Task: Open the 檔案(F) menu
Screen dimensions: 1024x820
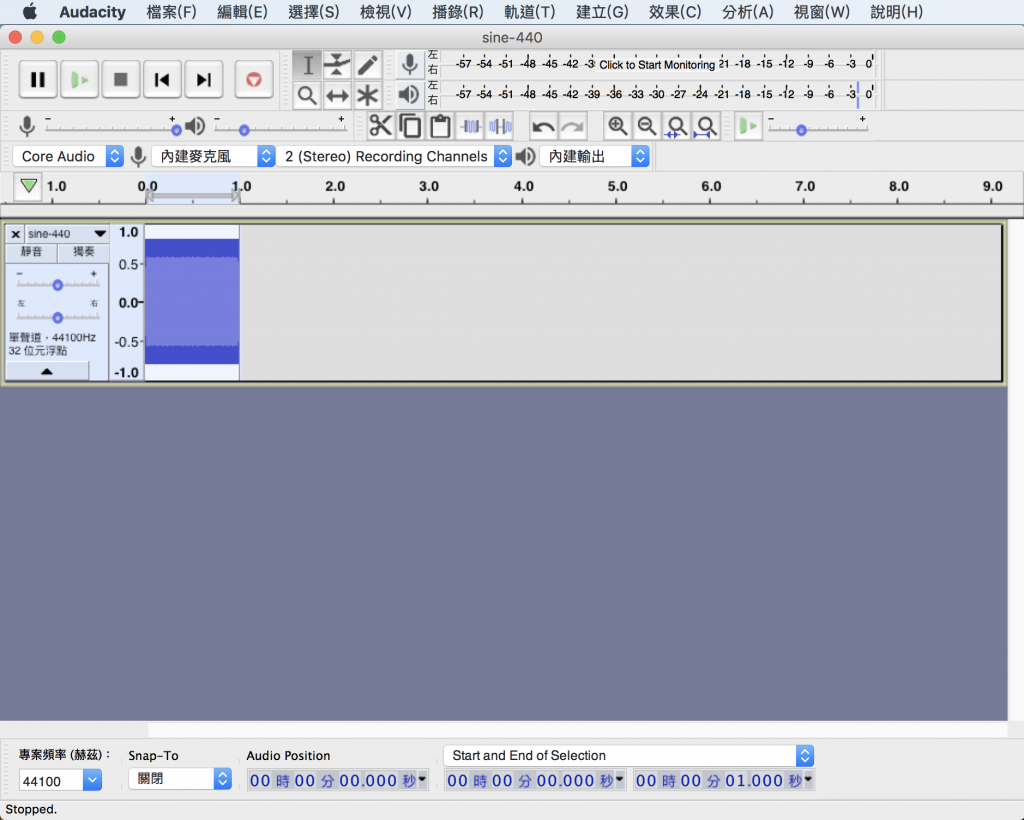Action: click(x=171, y=12)
